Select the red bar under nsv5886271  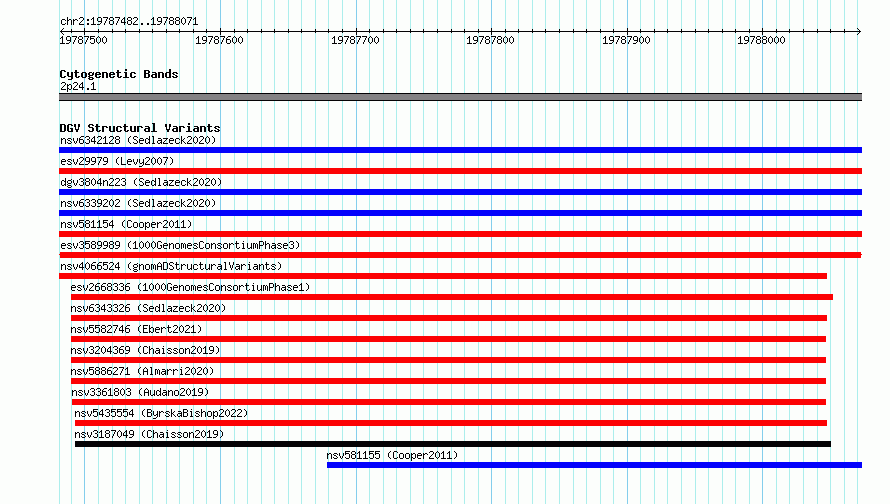click(448, 381)
